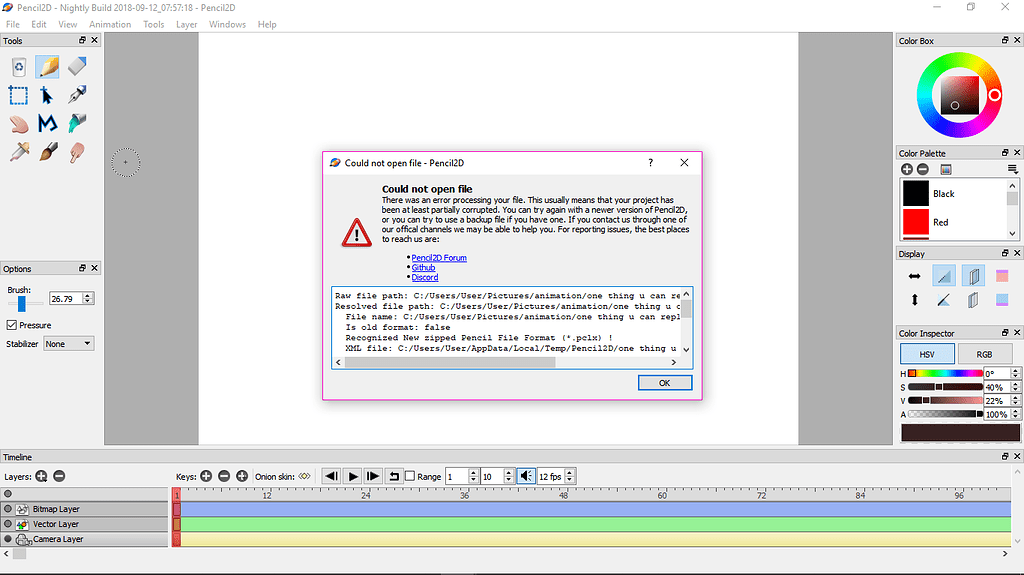Open the File menu

pyautogui.click(x=12, y=24)
